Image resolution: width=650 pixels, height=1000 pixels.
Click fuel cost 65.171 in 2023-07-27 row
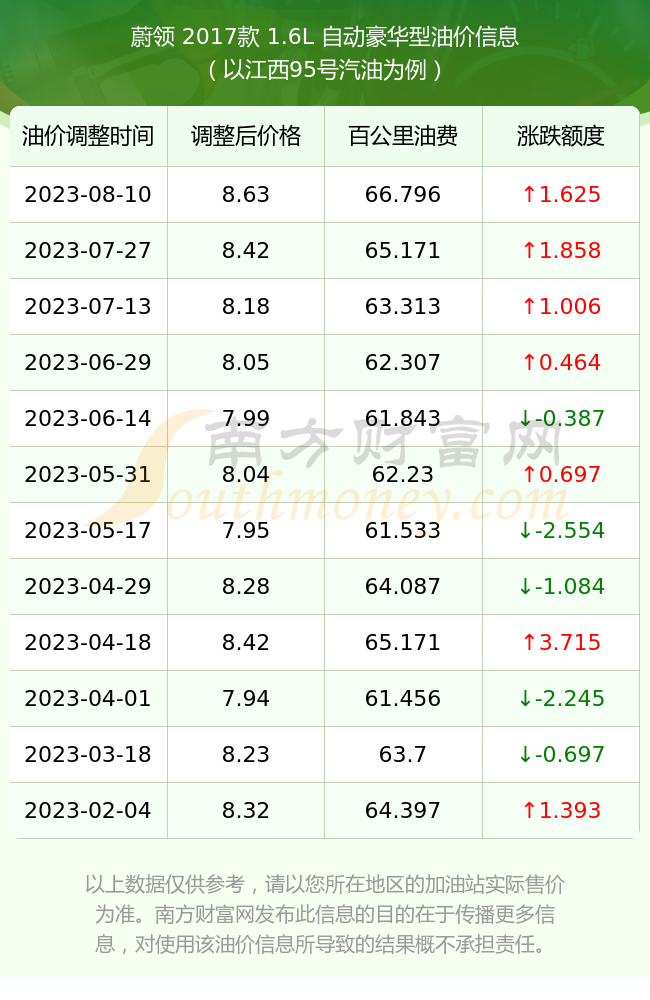403,251
